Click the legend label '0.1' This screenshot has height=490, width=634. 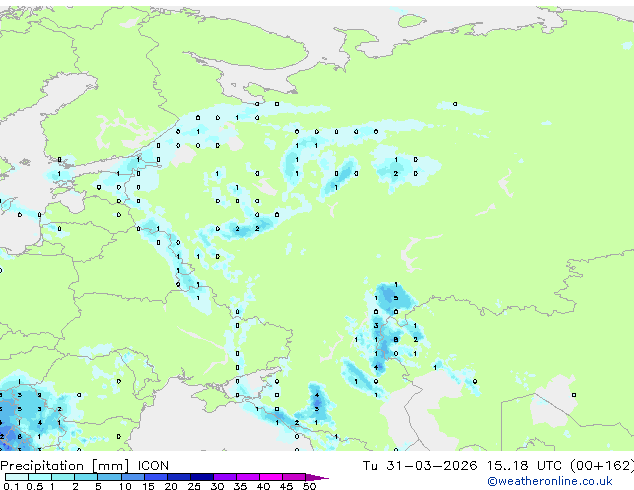pos(11,486)
